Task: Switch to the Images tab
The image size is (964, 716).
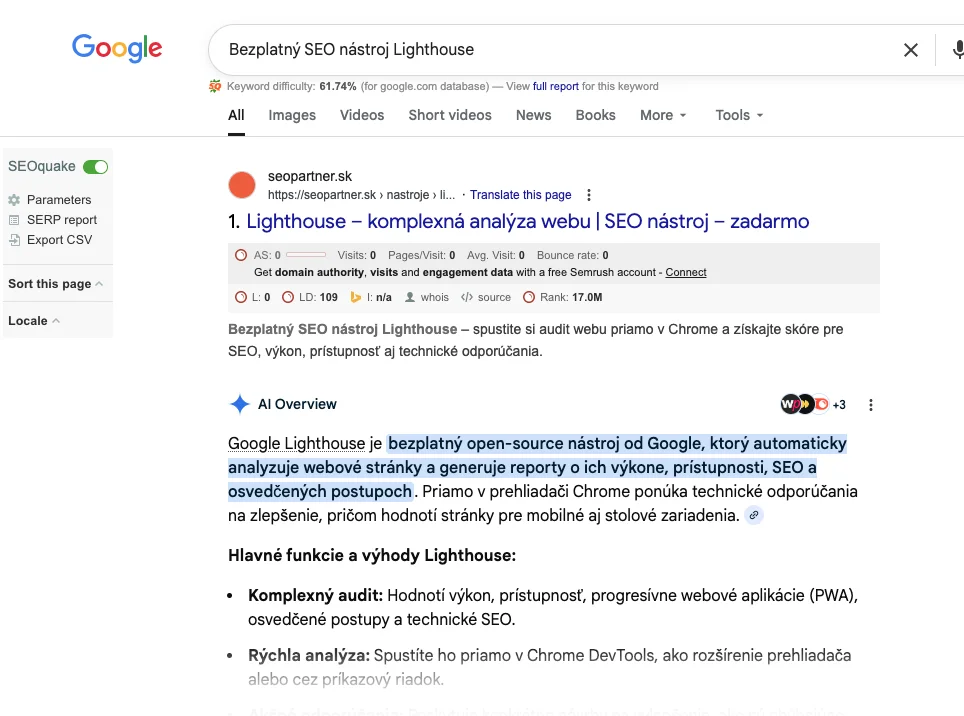Action: [292, 115]
